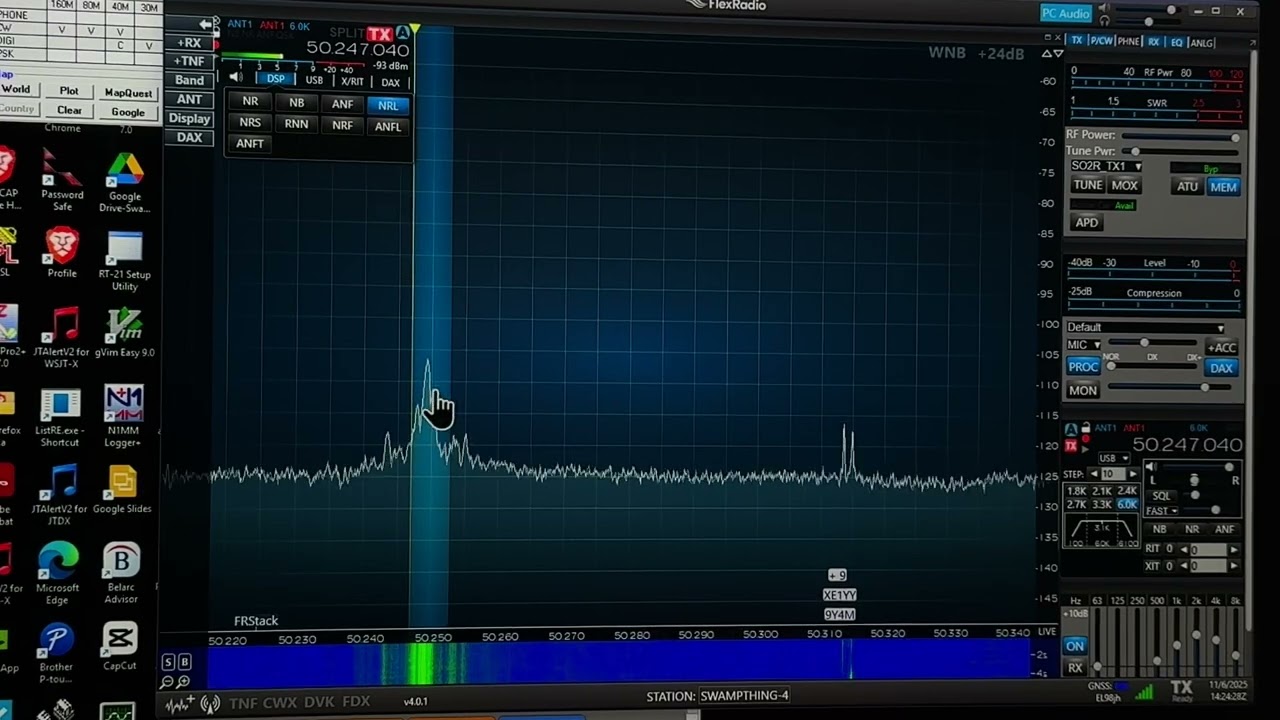Show the EQ panel tab
This screenshot has width=1280, height=720.
[1176, 42]
